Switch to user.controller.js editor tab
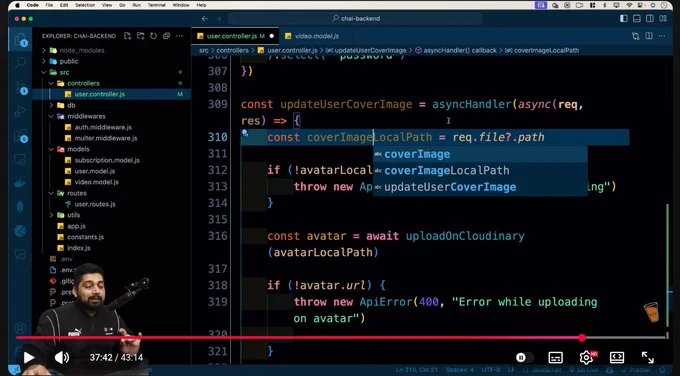Screen dimensions: 680x376 coord(235,36)
